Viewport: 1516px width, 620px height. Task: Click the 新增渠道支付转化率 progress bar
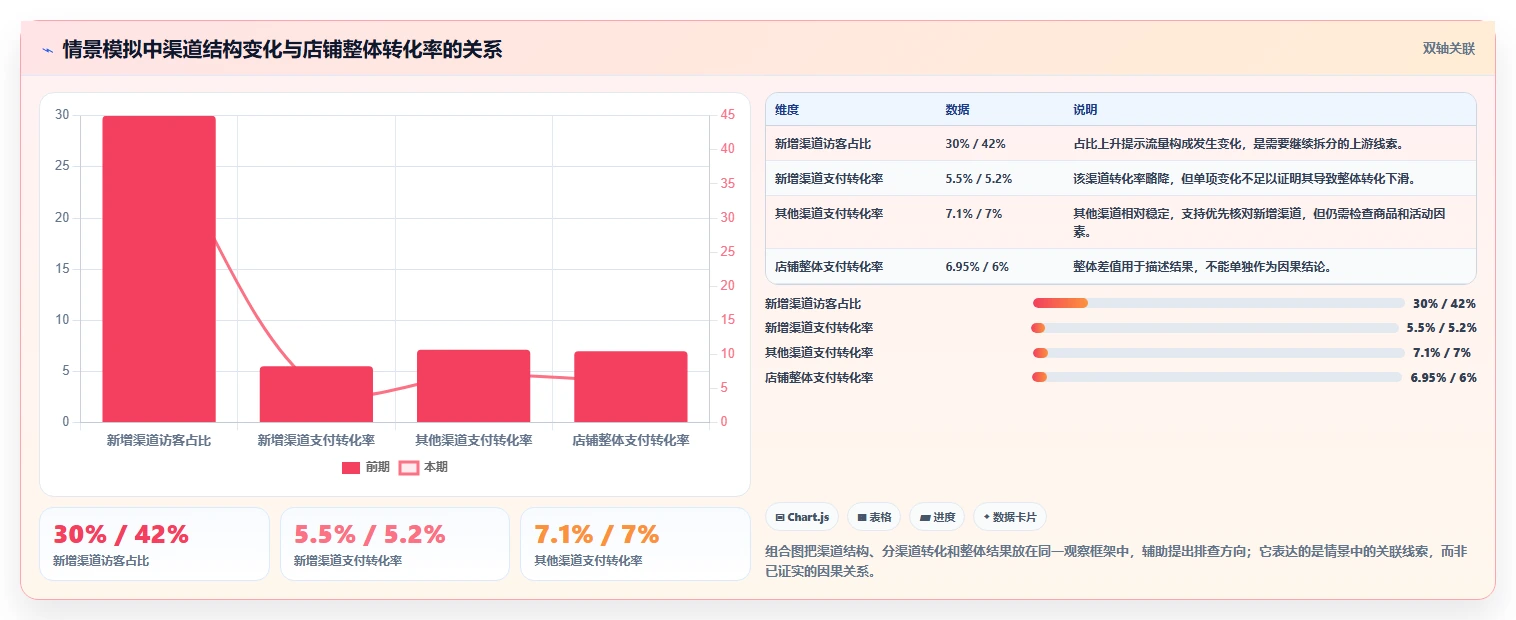click(x=1215, y=328)
